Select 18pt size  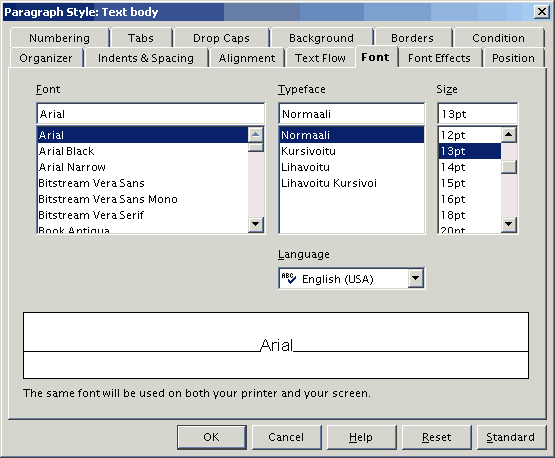click(470, 215)
